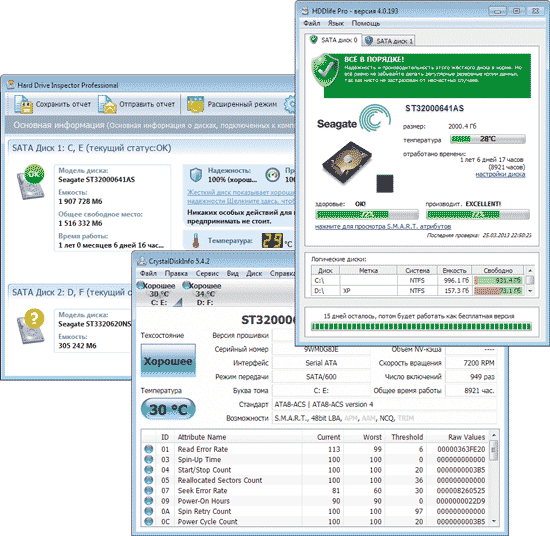Click the reliability shield icon
The height and width of the screenshot is (536, 550).
(x=196, y=175)
